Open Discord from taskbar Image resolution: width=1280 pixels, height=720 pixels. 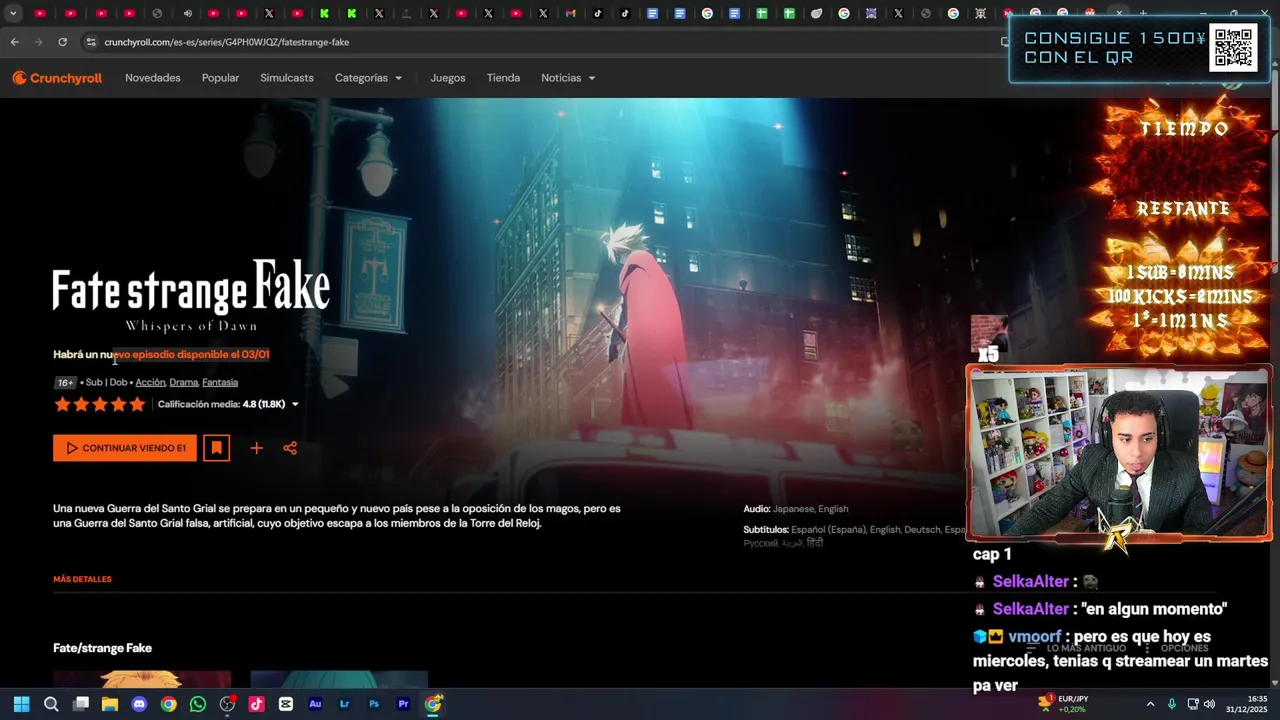point(139,704)
